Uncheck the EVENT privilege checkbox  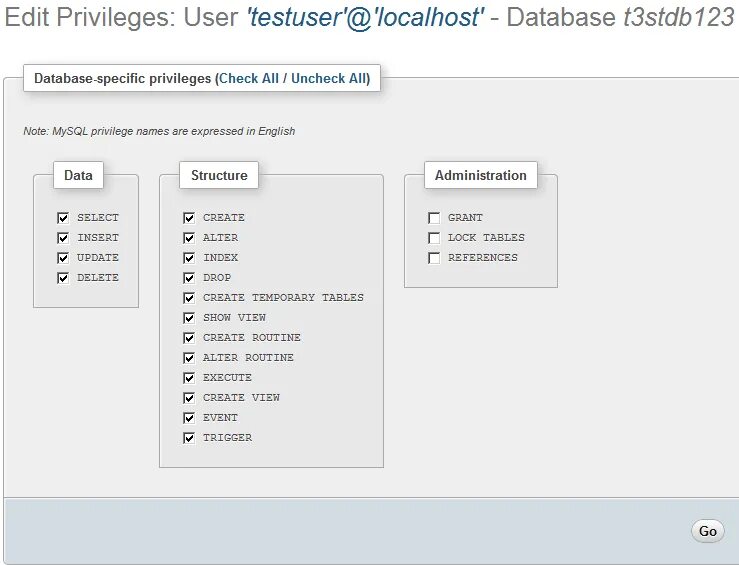(x=189, y=418)
